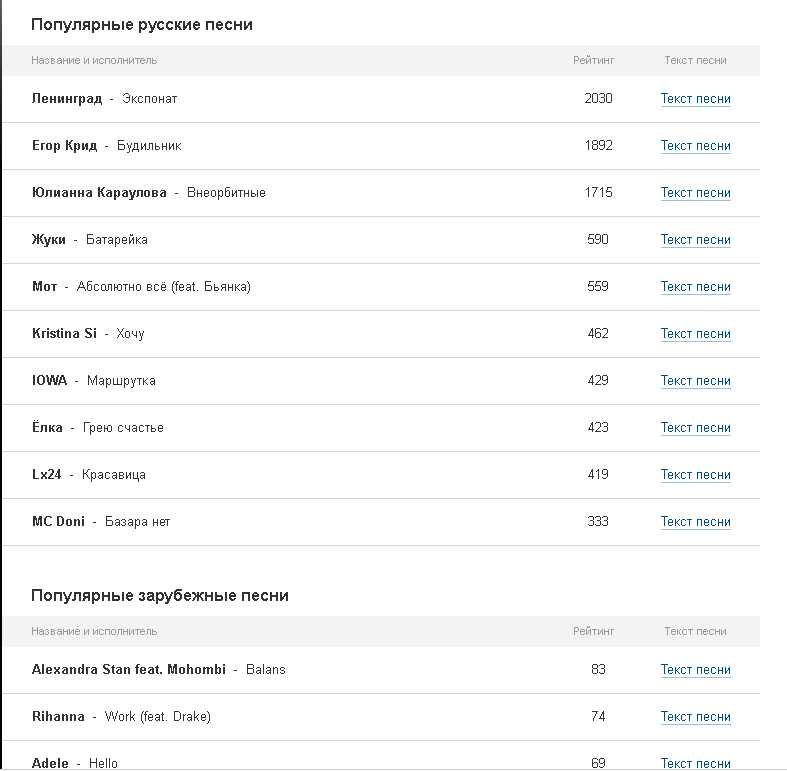Open lyrics link for Alexandra Stan Balans
Image resolution: width=787 pixels, height=771 pixels.
coord(695,670)
